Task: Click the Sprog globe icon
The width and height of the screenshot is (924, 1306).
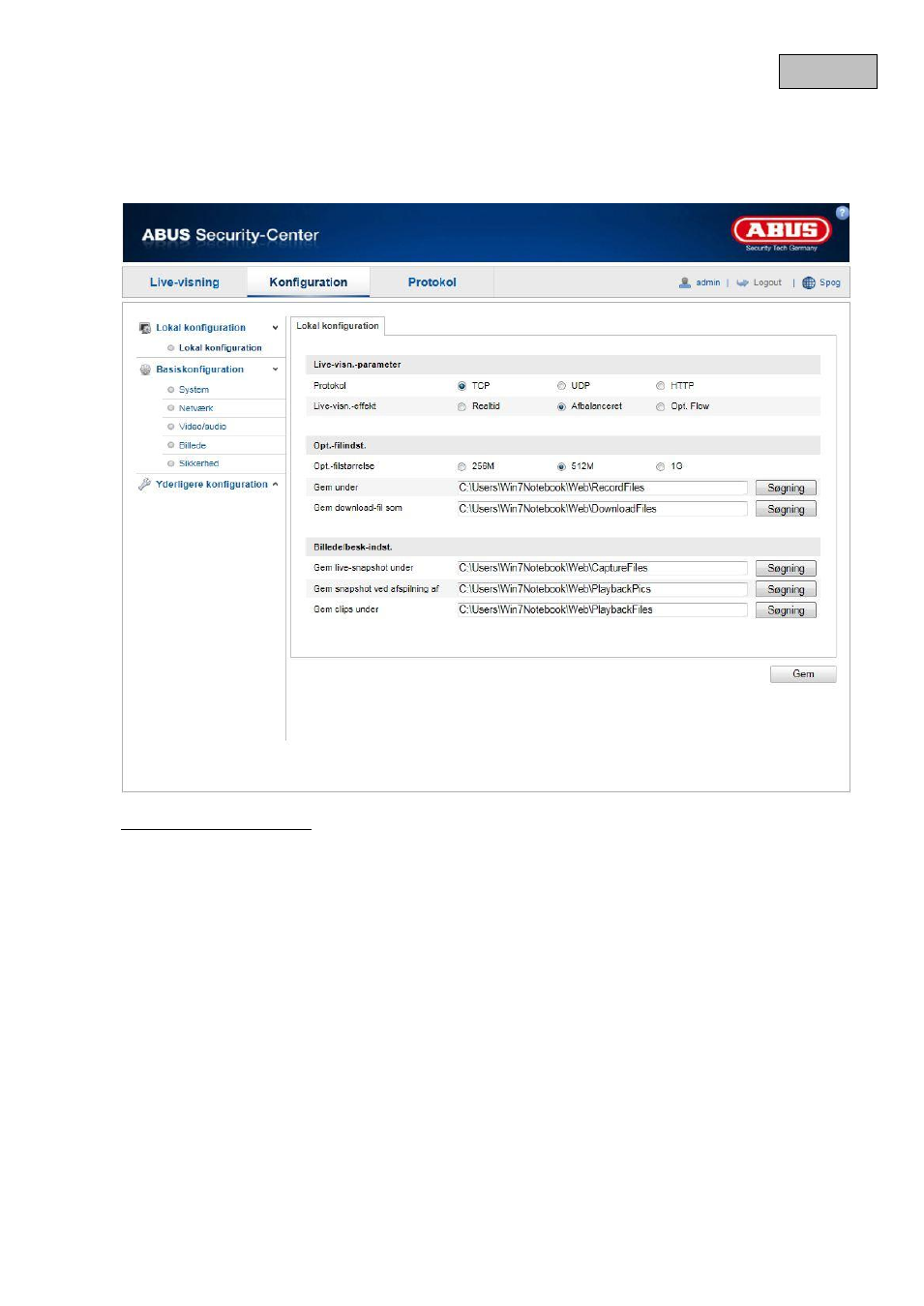Action: (809, 282)
